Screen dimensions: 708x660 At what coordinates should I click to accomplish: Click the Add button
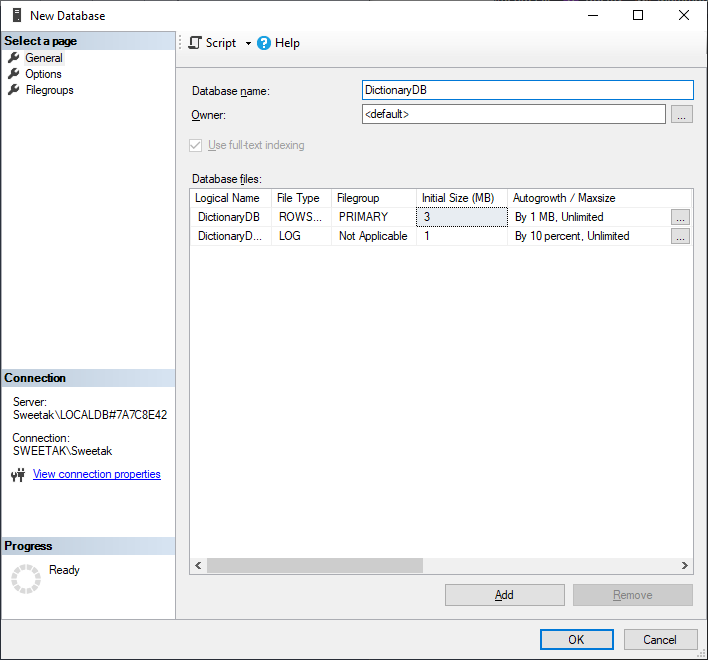pos(504,595)
